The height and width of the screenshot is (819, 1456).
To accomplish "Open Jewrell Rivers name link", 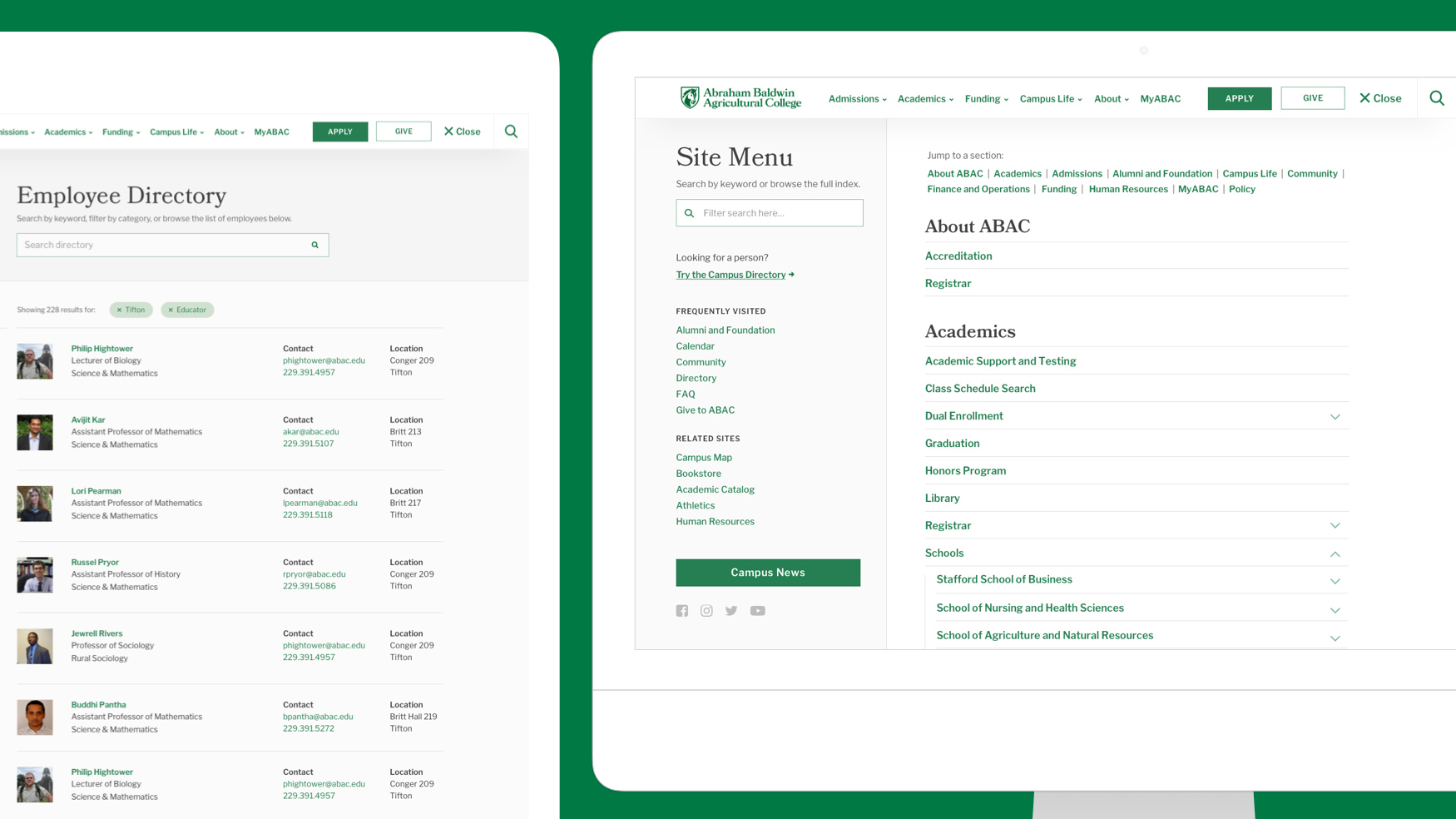I will pyautogui.click(x=97, y=633).
